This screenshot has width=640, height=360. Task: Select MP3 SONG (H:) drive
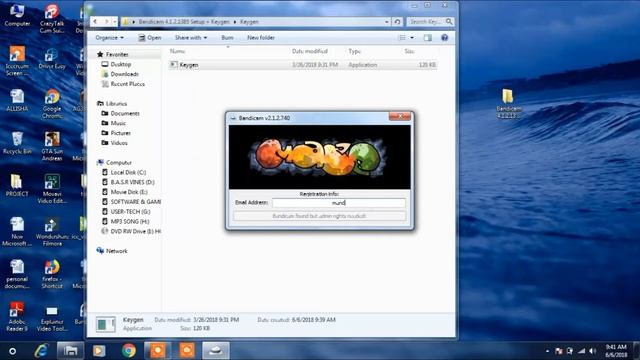[x=130, y=221]
